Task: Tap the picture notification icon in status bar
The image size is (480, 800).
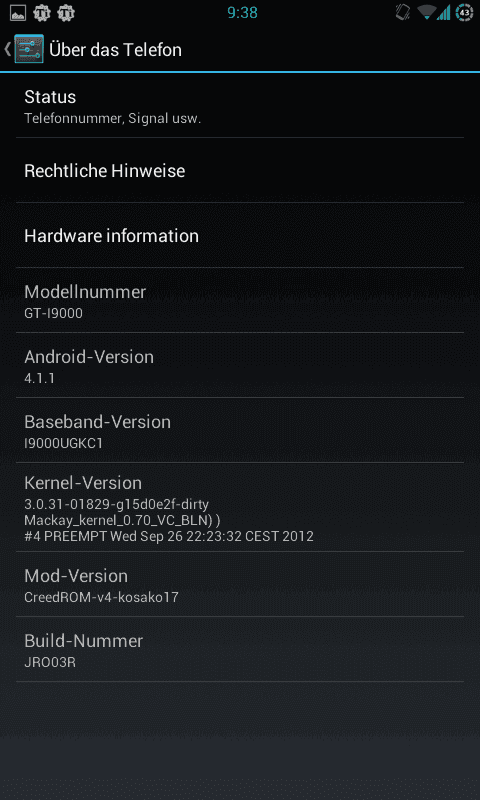Action: click(18, 13)
